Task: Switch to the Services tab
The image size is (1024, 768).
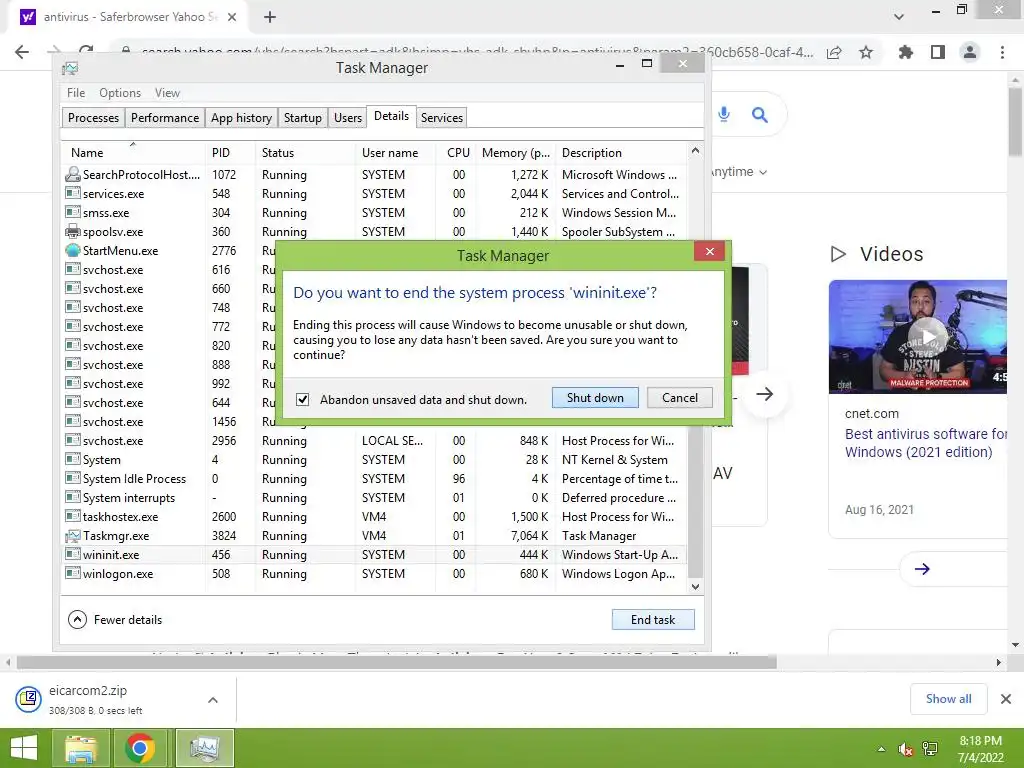Action: point(441,118)
